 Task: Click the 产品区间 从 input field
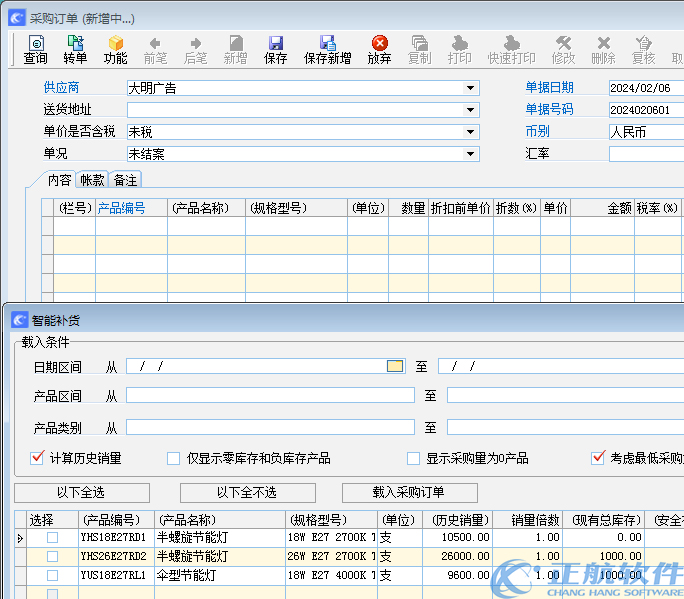pos(269,396)
